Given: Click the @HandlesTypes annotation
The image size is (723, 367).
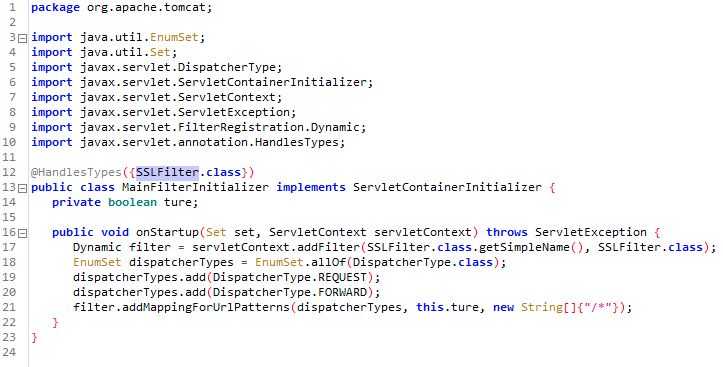Looking at the screenshot, I should pos(76,172).
